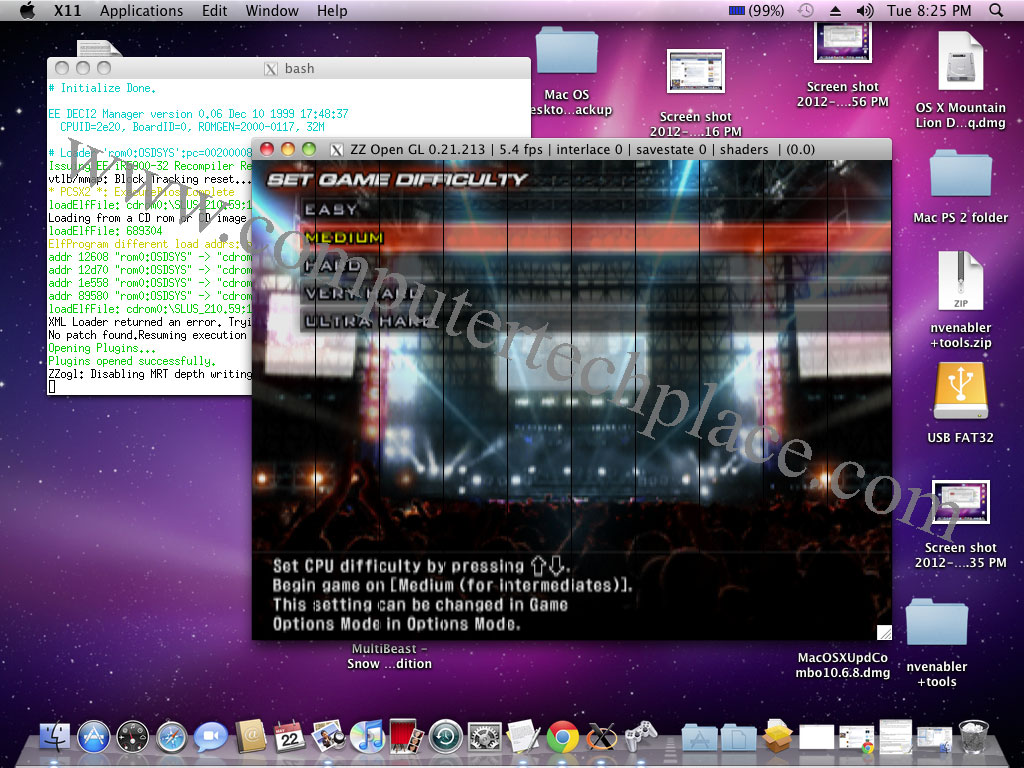Select Screen shot 2012 ending 35 PM thumbnail
The height and width of the screenshot is (768, 1024).
pyautogui.click(x=961, y=502)
